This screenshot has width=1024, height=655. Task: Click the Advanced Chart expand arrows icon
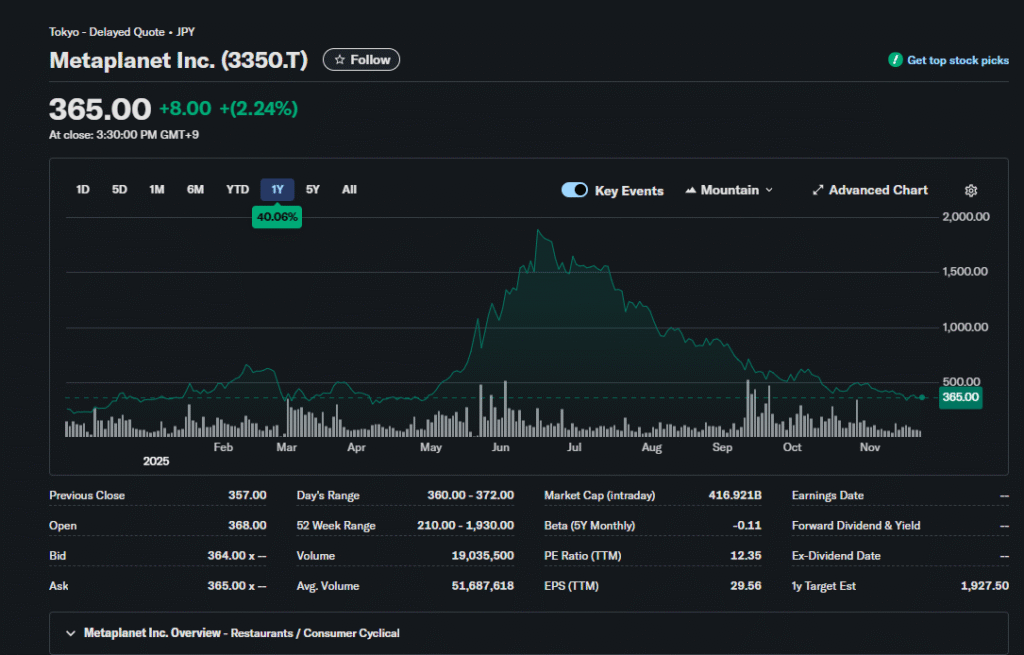coord(817,190)
